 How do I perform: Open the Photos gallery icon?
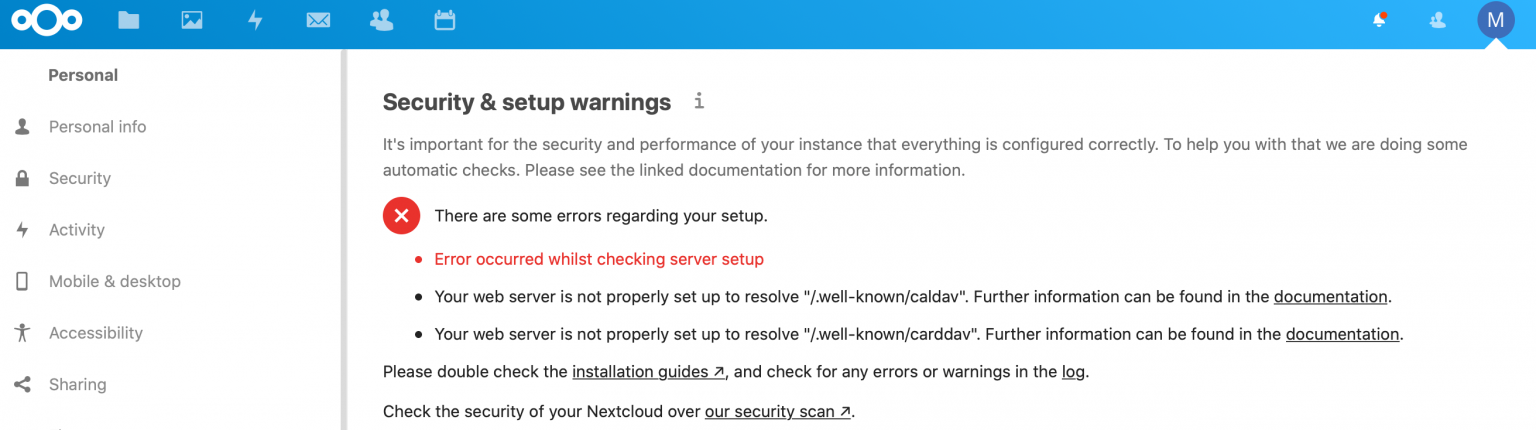pos(192,20)
